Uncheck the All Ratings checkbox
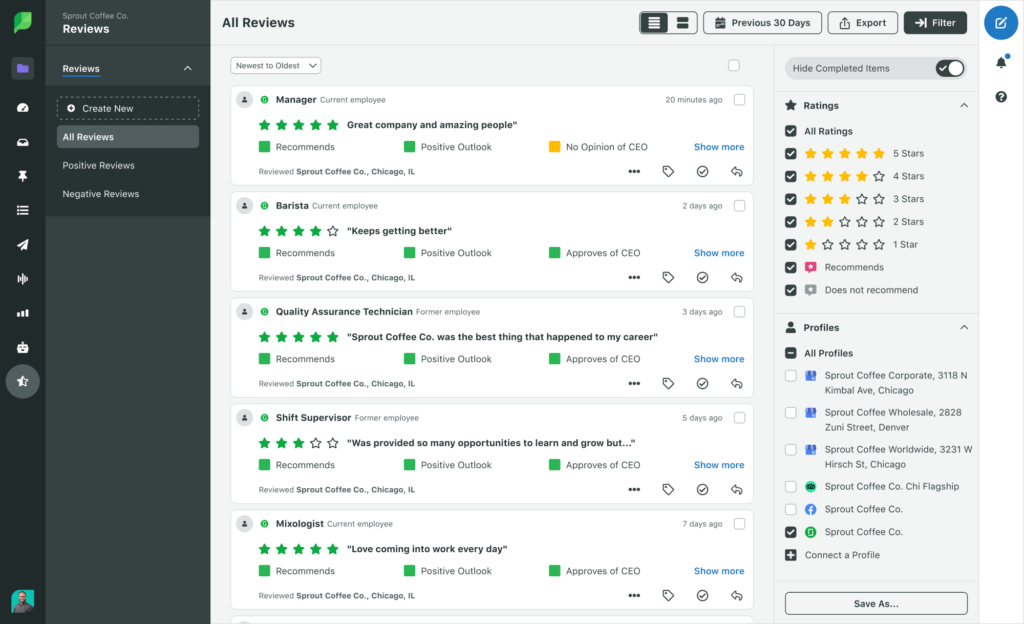The width and height of the screenshot is (1024, 624). pyautogui.click(x=791, y=131)
